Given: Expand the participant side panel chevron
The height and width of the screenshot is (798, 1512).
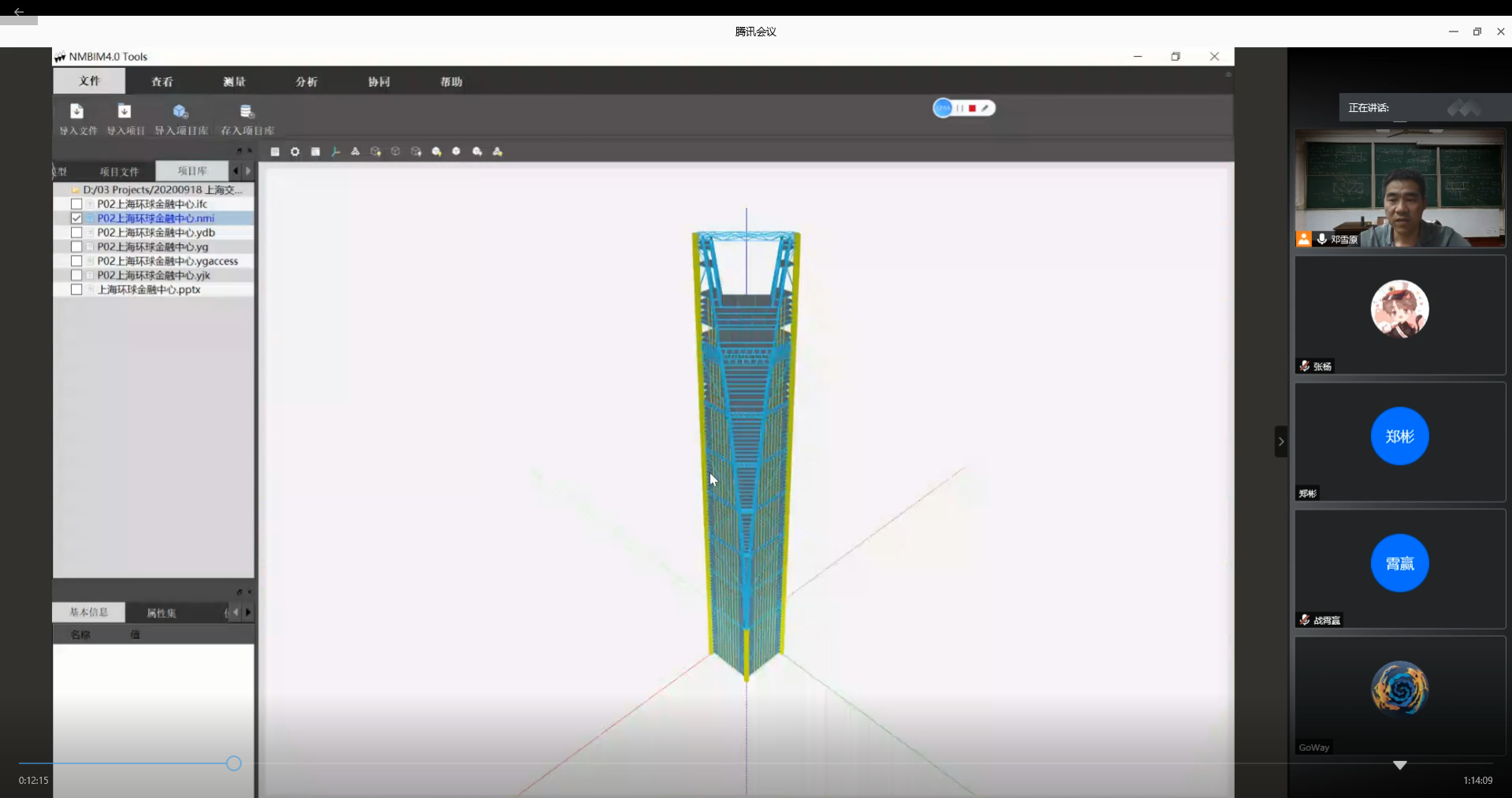Looking at the screenshot, I should (1280, 441).
